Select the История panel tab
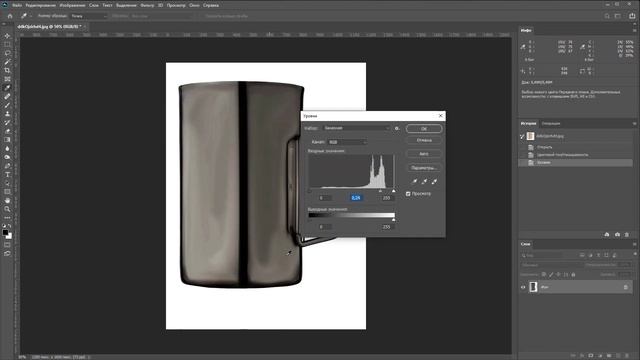 (529, 123)
